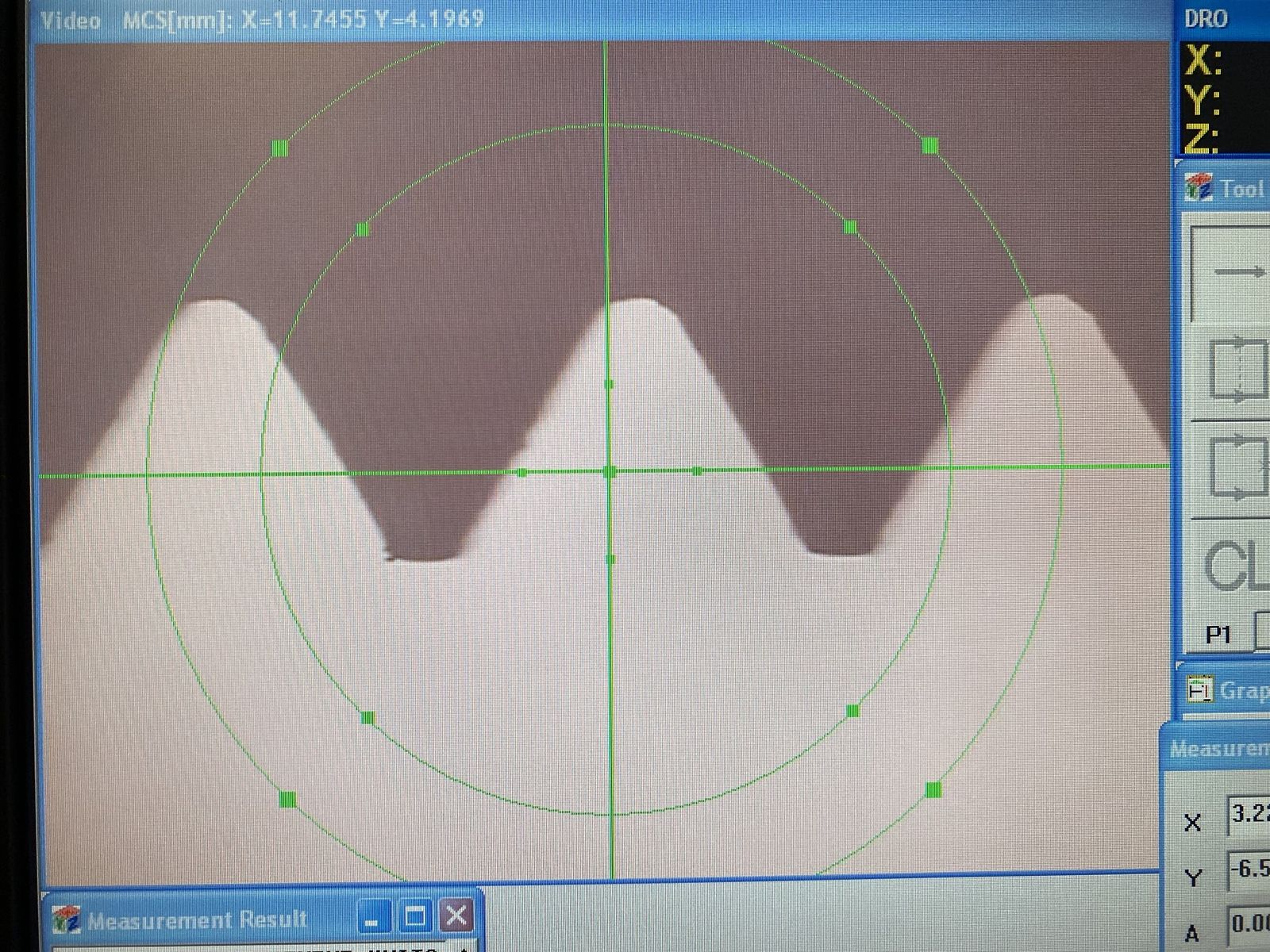Click the upper-right handle of inner circle

pyautogui.click(x=850, y=228)
